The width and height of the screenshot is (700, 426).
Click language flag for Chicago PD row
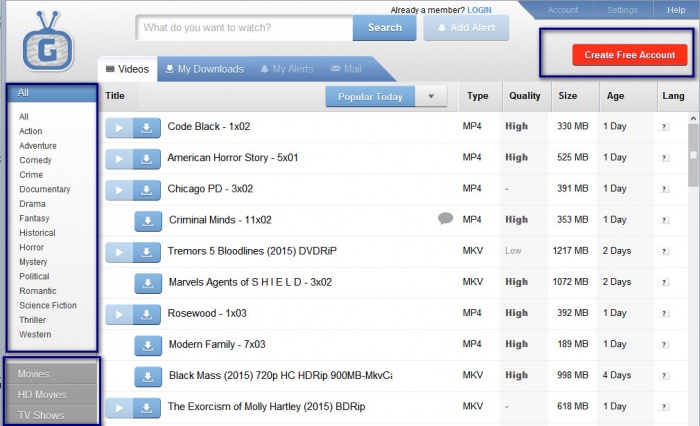[x=664, y=189]
